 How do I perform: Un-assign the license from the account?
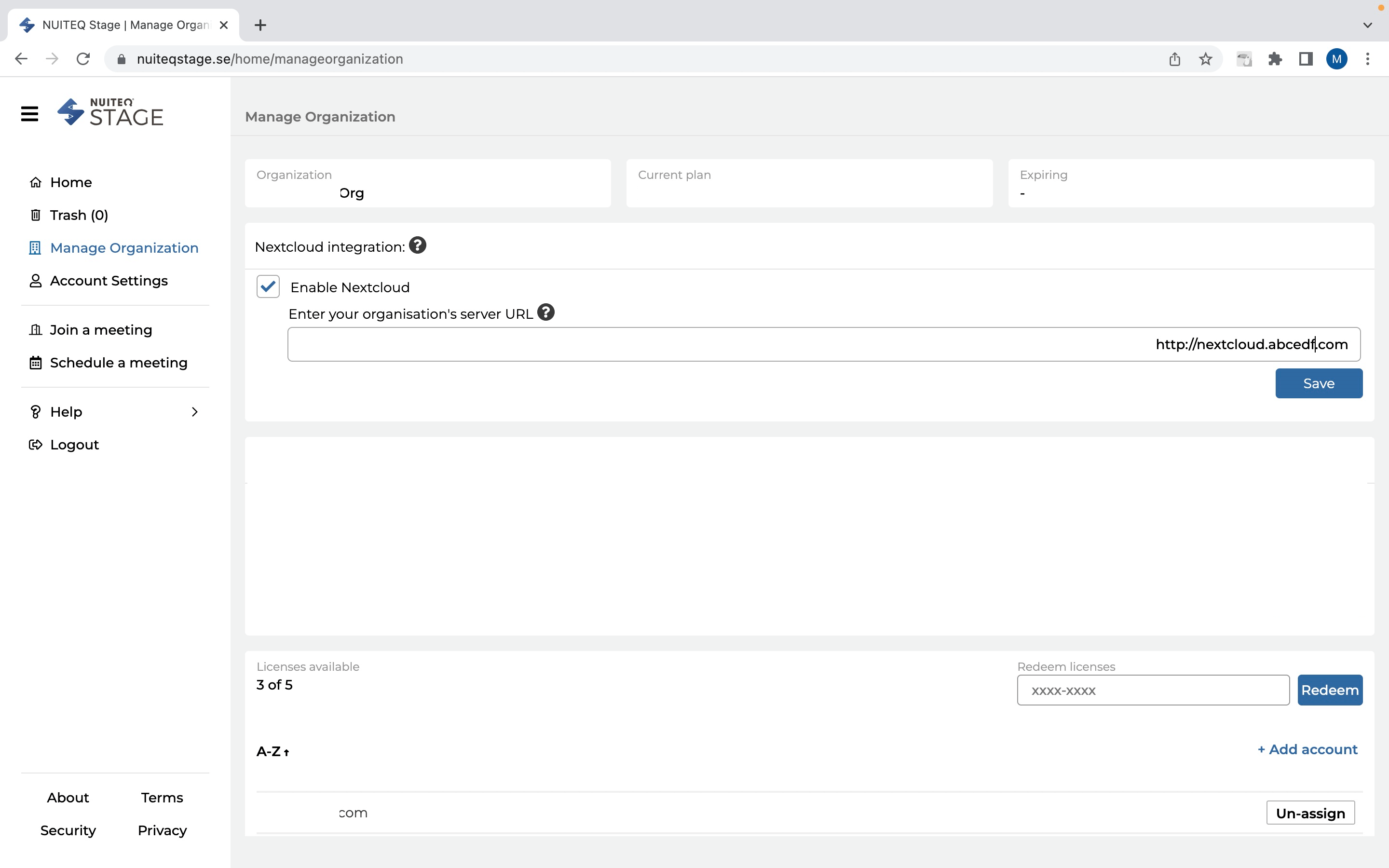pos(1310,813)
